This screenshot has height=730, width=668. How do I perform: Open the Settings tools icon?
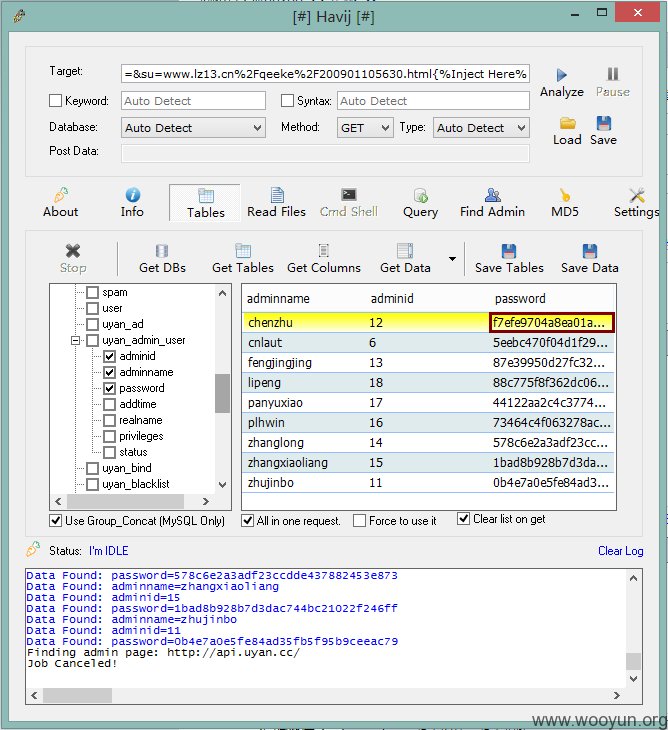(x=636, y=195)
